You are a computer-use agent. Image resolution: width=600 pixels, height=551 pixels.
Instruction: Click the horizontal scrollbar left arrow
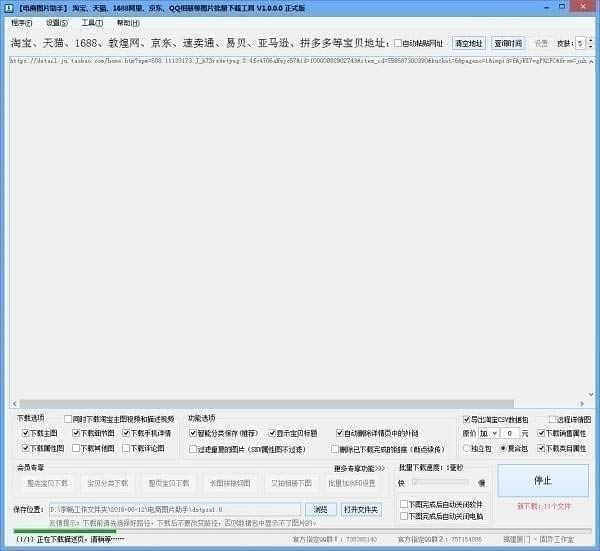coord(15,404)
